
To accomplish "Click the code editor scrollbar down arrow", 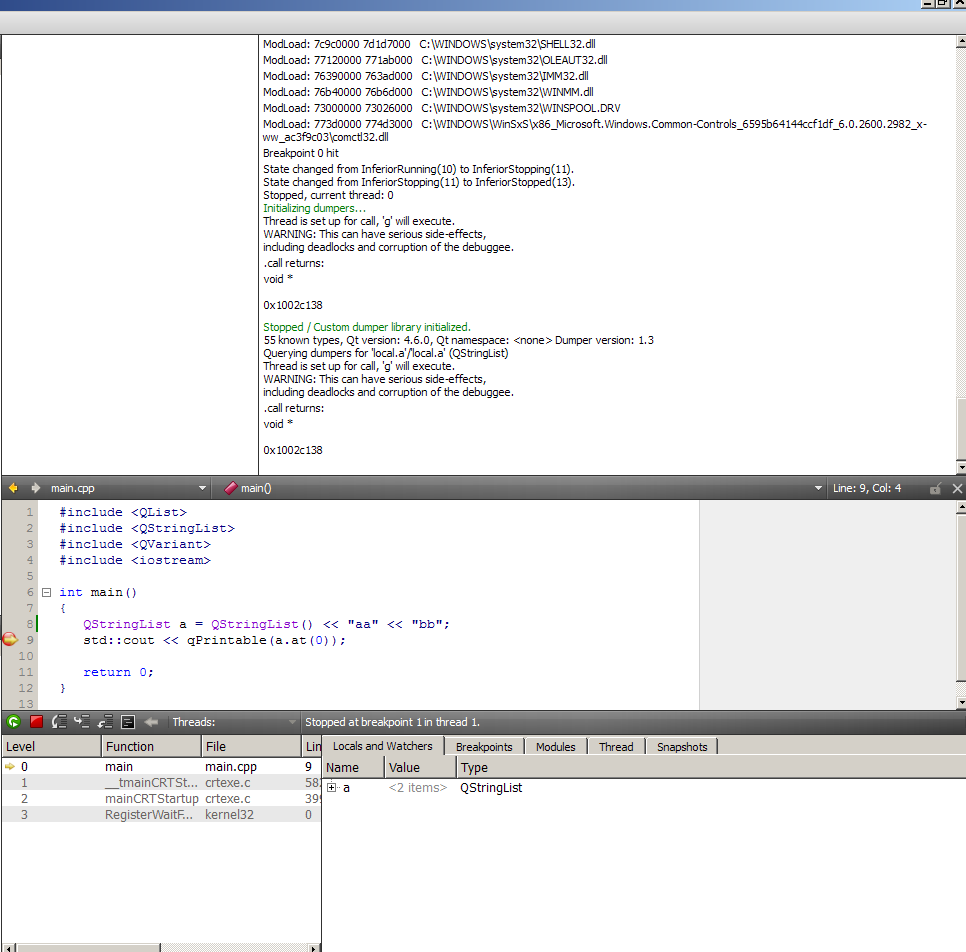I will pyautogui.click(x=961, y=702).
